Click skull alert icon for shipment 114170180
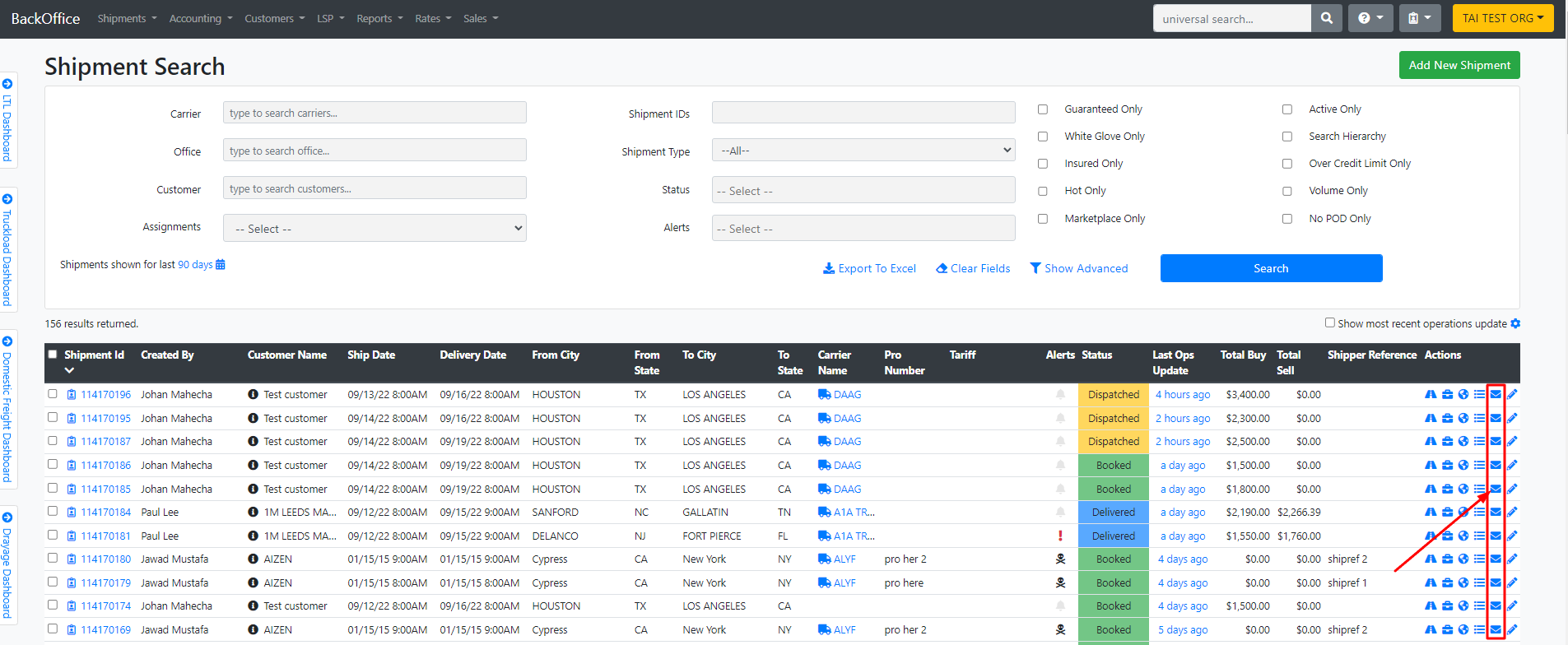1568x645 pixels. 1060,559
